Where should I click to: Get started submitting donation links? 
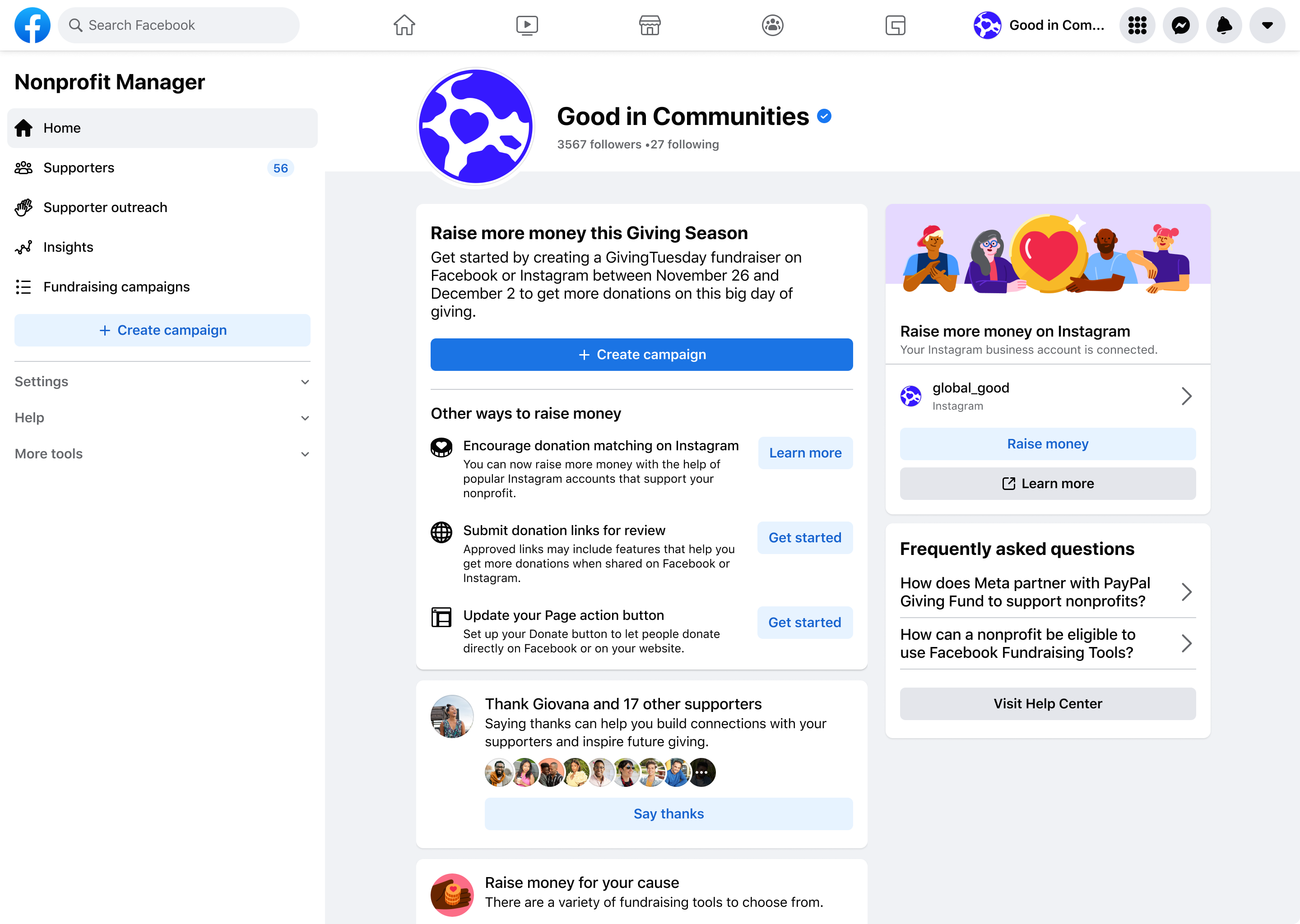pos(805,538)
